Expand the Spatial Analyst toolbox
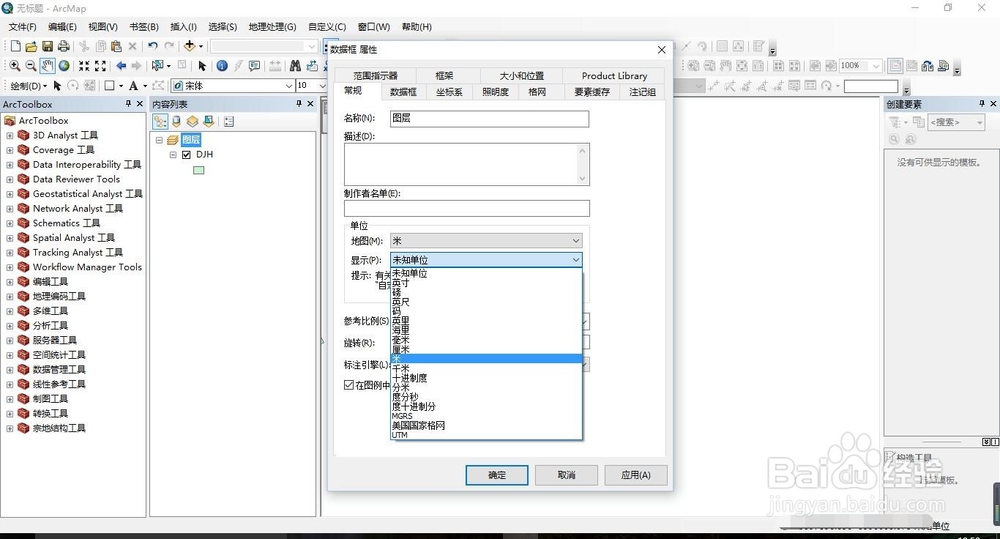 [x=10, y=238]
